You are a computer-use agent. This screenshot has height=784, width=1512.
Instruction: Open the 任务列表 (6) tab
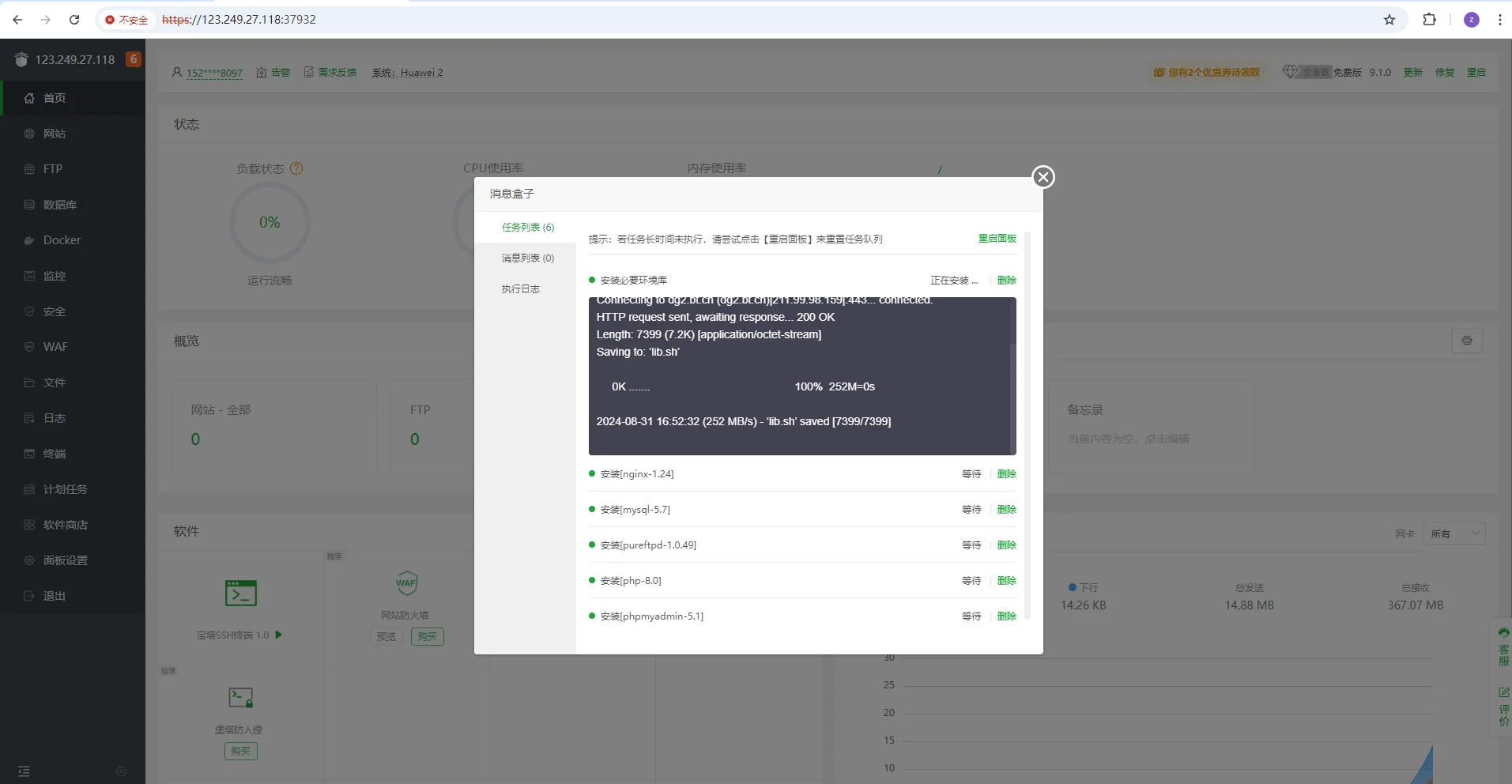[528, 228]
